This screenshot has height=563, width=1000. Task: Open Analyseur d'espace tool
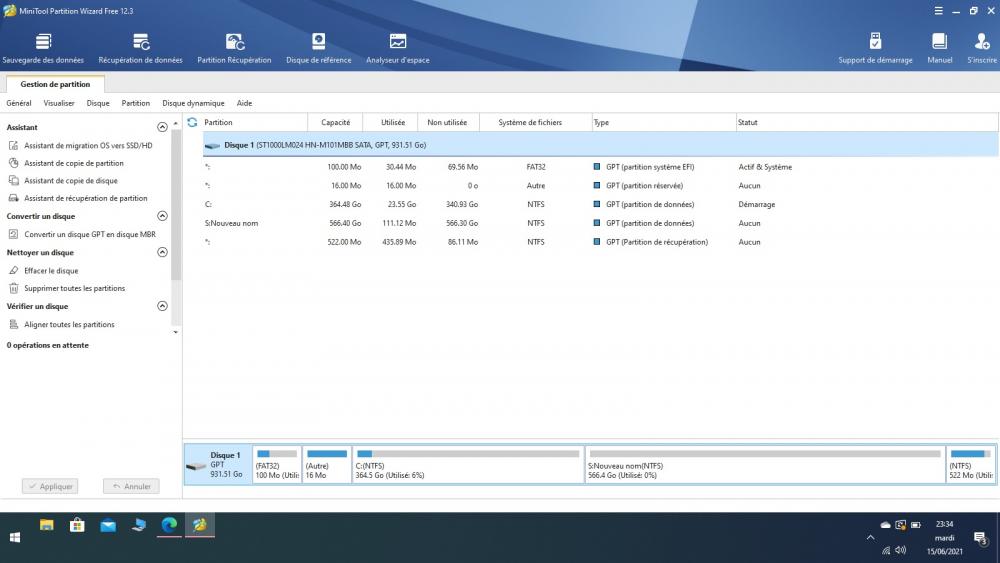click(x=397, y=48)
